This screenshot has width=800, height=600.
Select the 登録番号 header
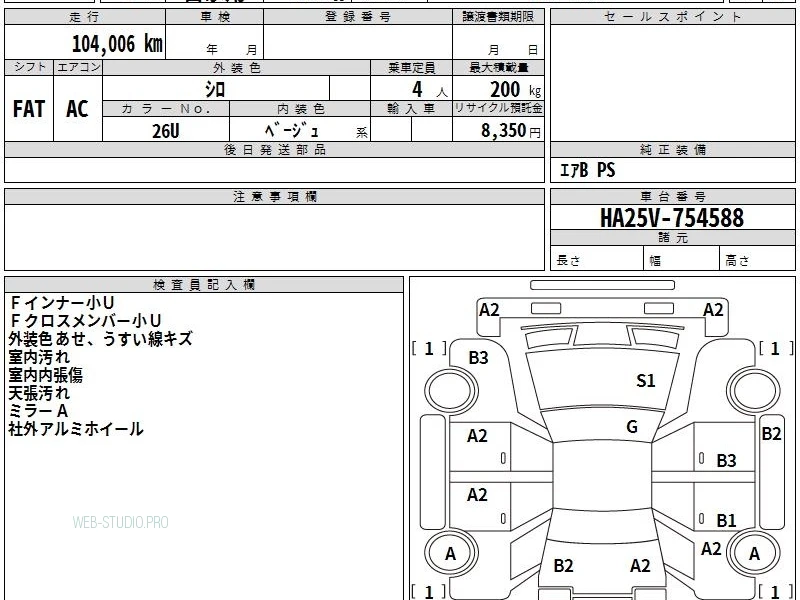click(358, 17)
